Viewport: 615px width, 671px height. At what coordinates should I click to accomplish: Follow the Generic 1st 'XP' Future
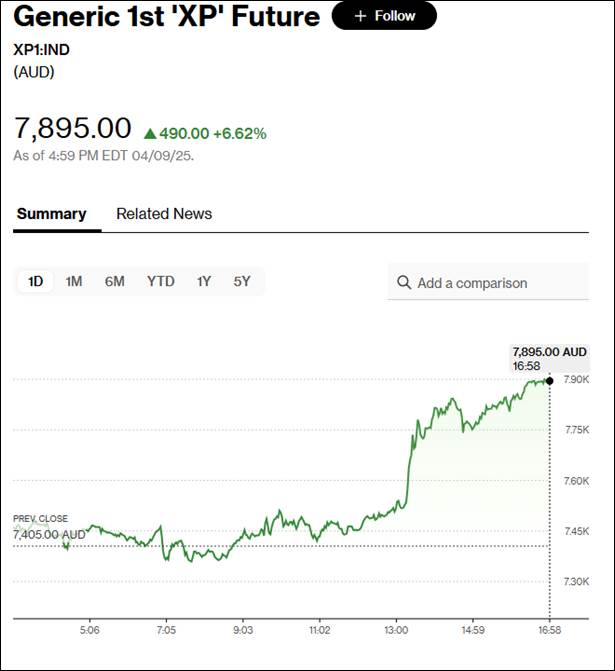(384, 16)
